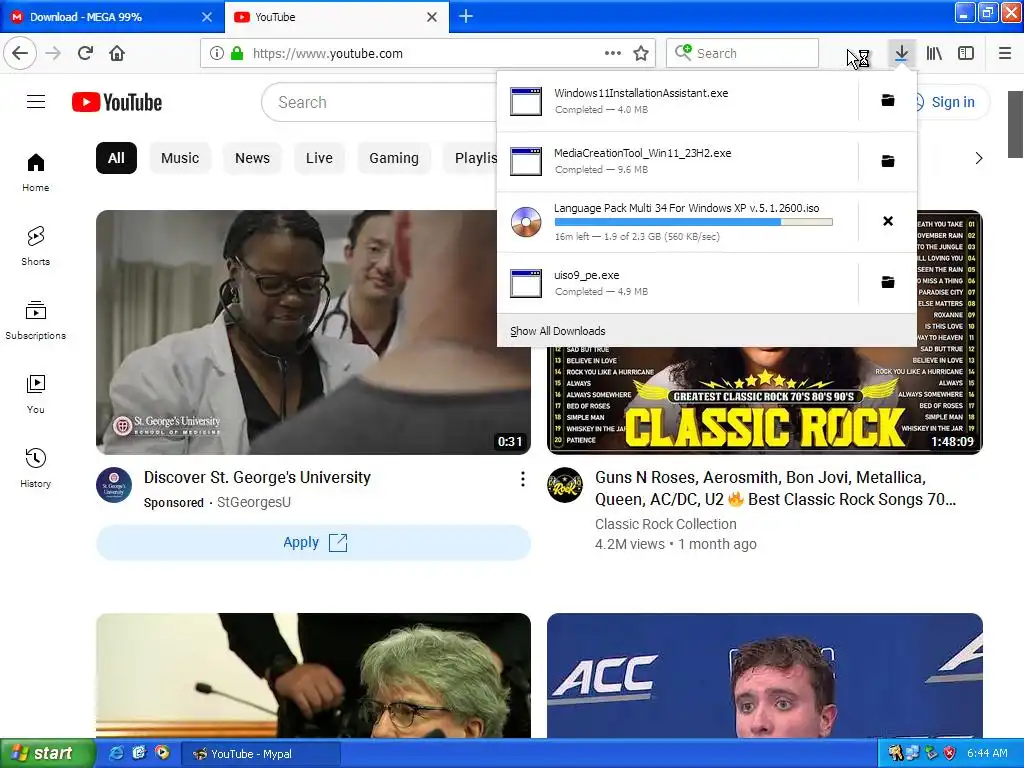Toggle the sidebar view icon
Screen dimensions: 1024x768
click(966, 54)
